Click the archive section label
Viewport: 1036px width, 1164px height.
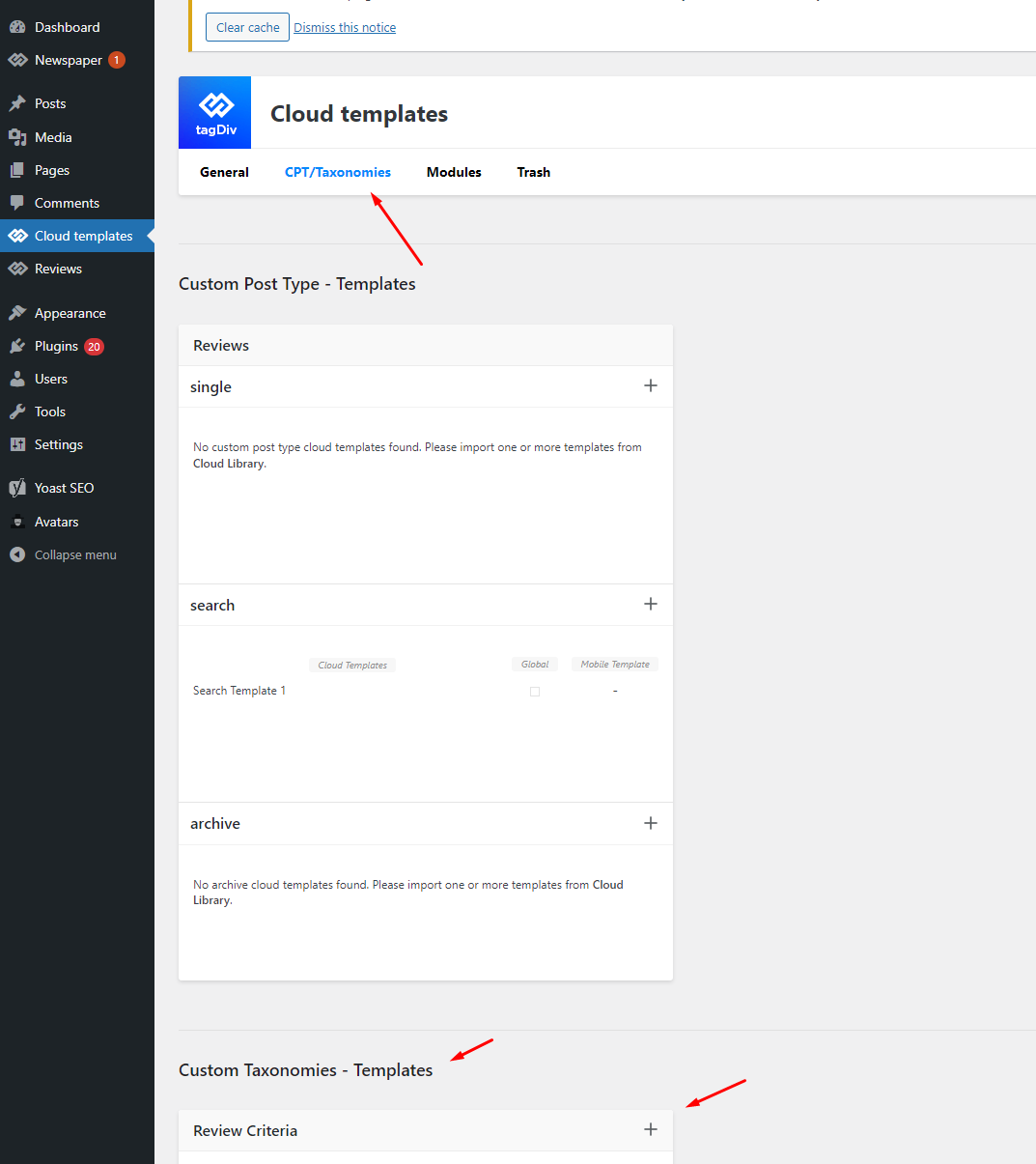(x=215, y=823)
